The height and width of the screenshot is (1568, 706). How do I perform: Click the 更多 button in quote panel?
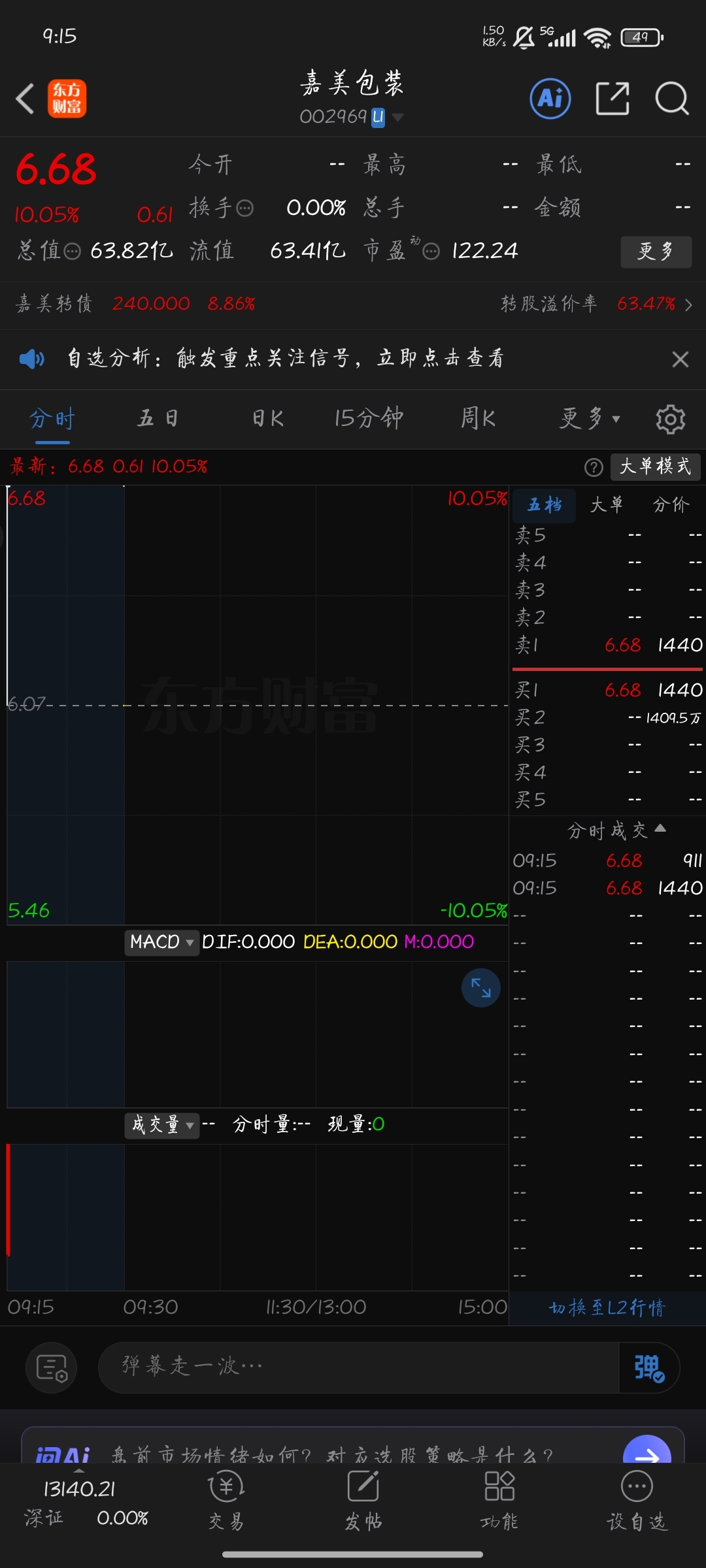(656, 252)
